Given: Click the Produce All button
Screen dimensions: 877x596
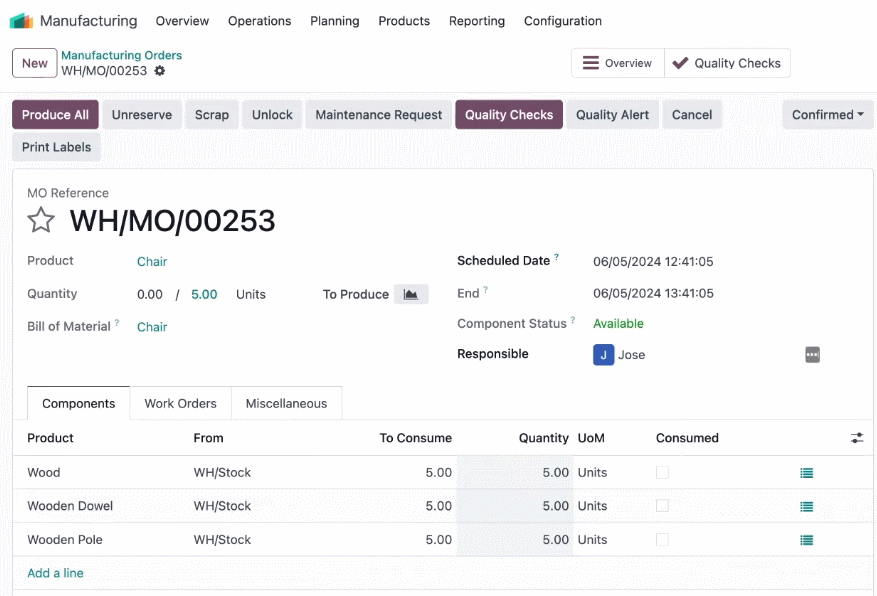Looking at the screenshot, I should (55, 115).
